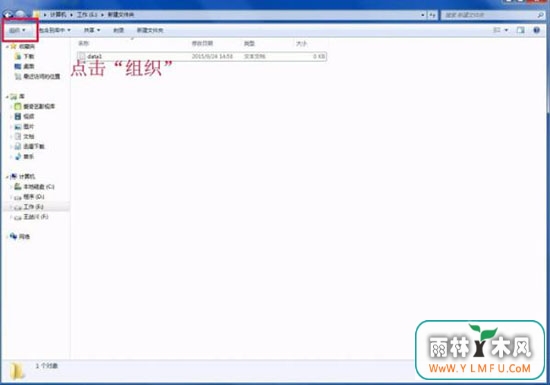Image resolution: width=550 pixels, height=385 pixels.
Task: Open the 包含到库中 dropdown
Action: click(x=54, y=30)
